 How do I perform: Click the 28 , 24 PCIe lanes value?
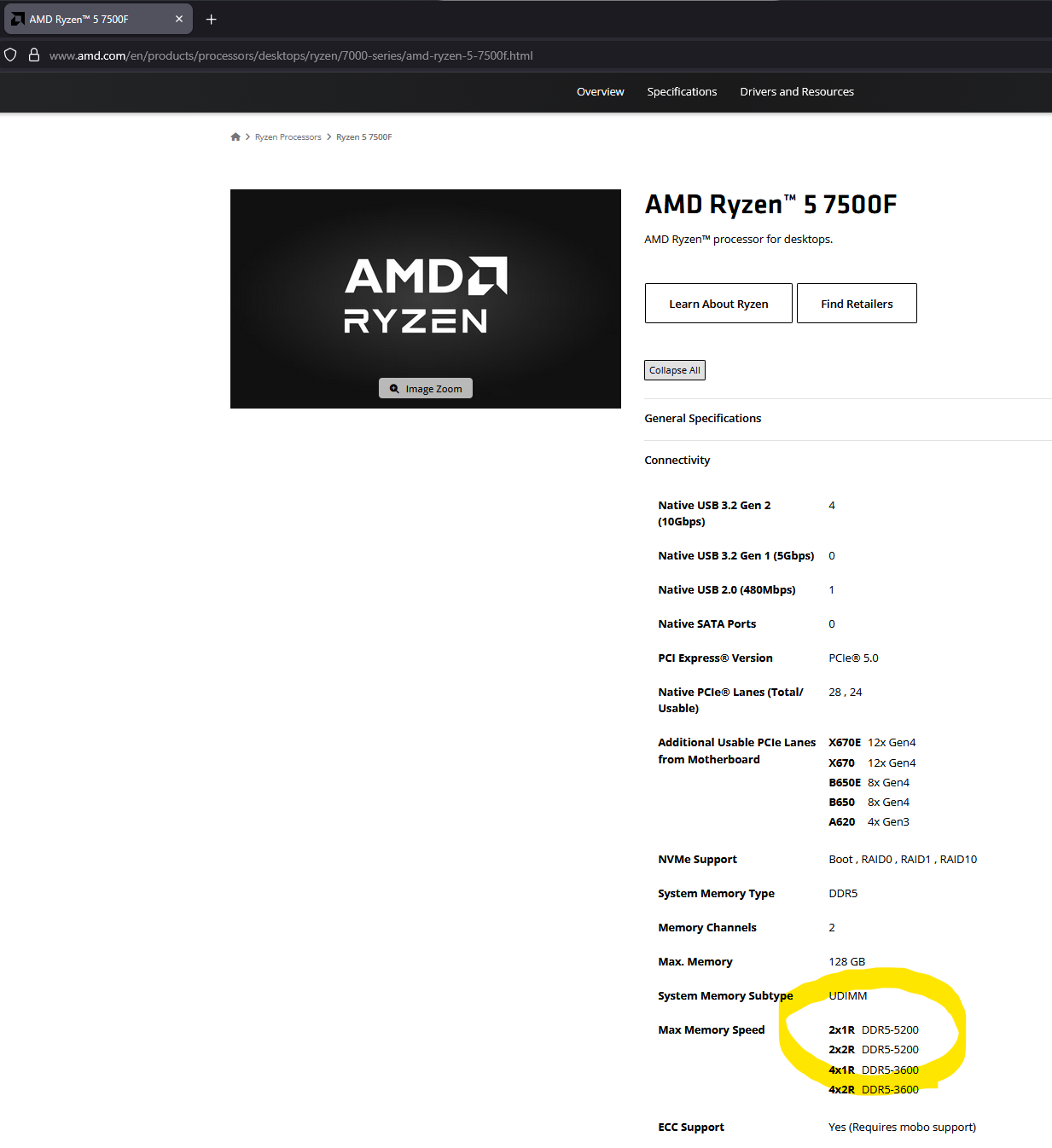click(x=846, y=692)
